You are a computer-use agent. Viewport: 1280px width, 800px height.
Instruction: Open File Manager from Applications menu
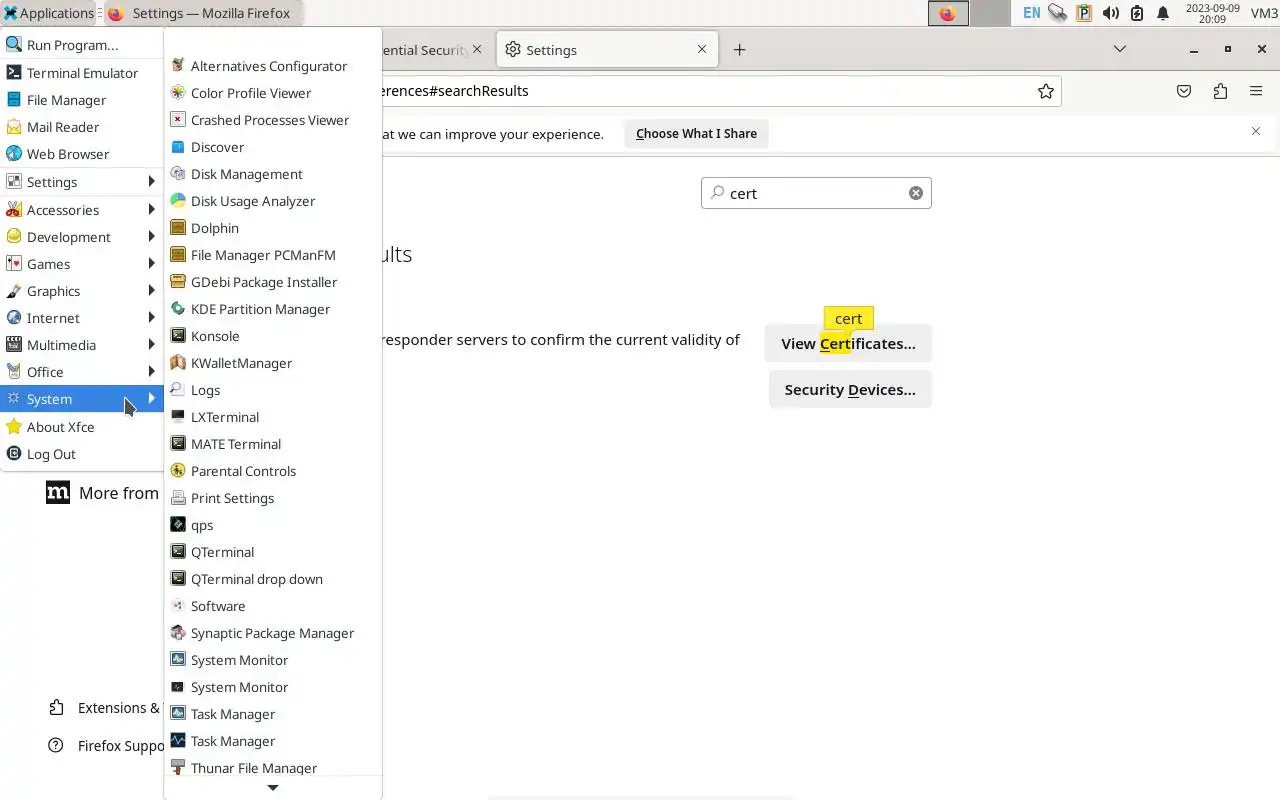pos(82,100)
